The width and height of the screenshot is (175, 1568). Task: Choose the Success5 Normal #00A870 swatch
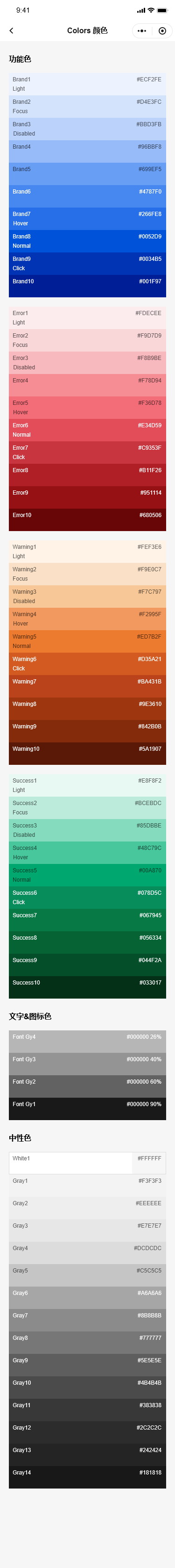(88, 875)
